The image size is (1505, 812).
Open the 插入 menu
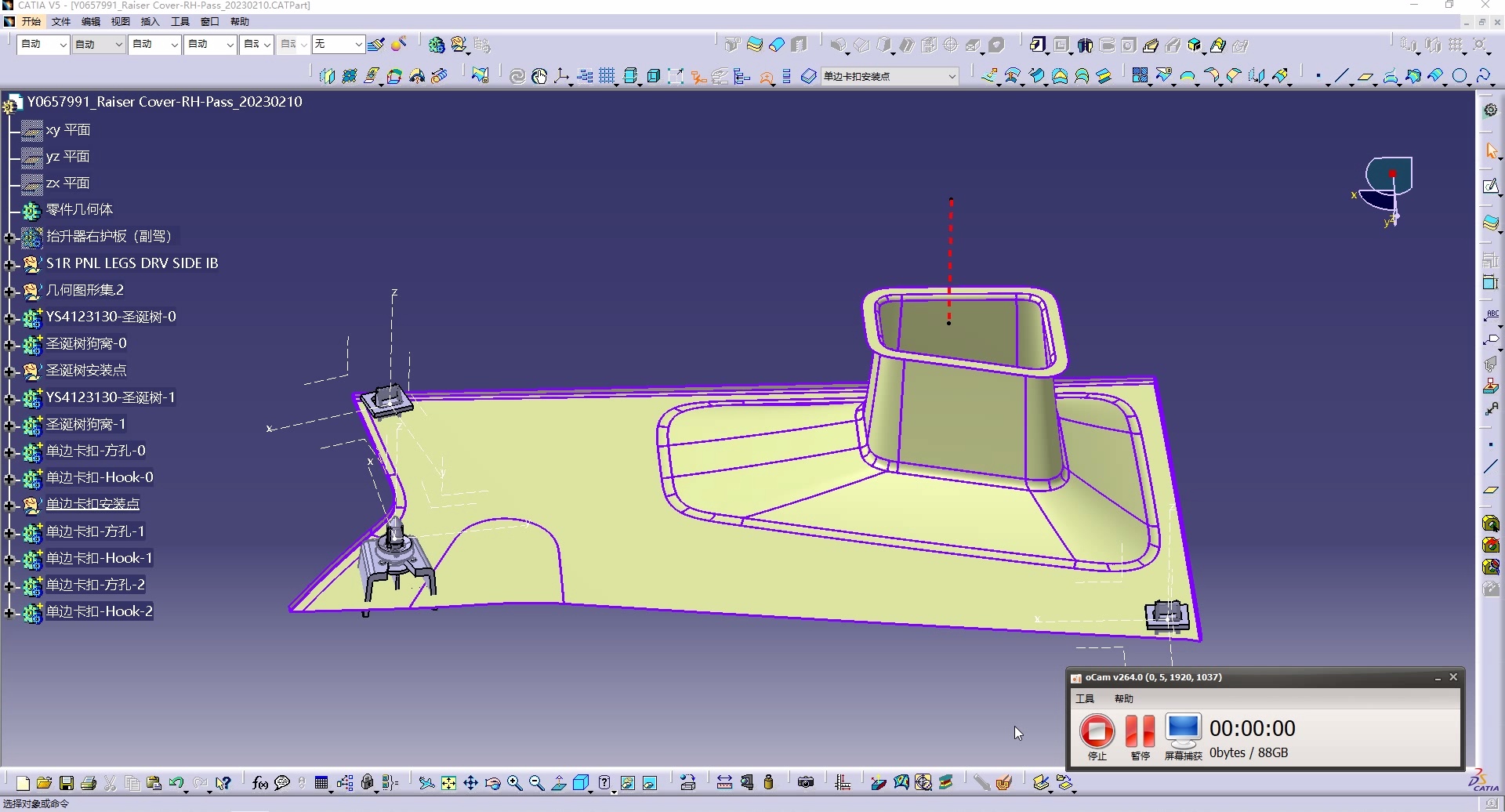(149, 21)
